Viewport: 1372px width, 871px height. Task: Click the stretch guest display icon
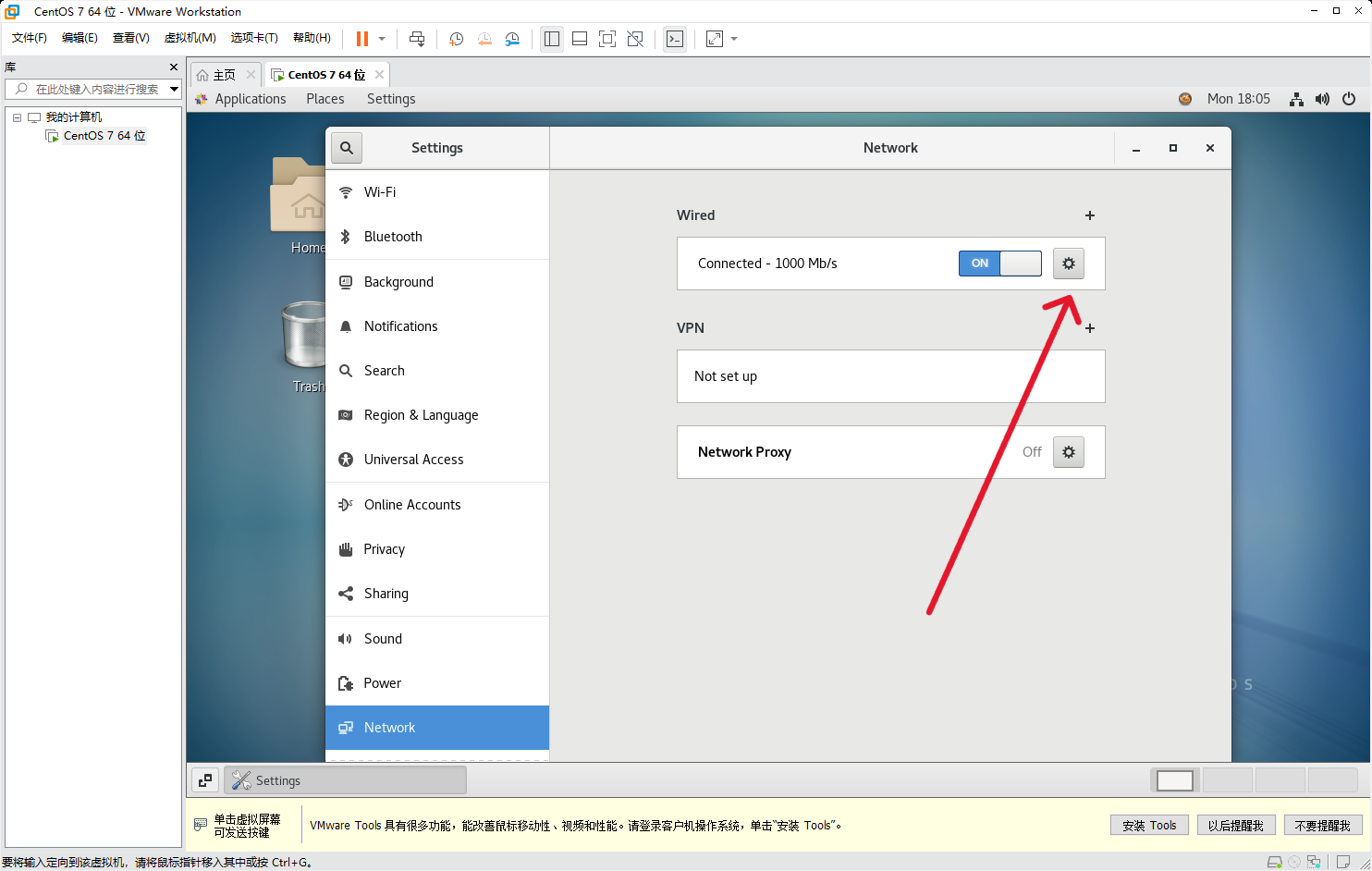click(715, 39)
